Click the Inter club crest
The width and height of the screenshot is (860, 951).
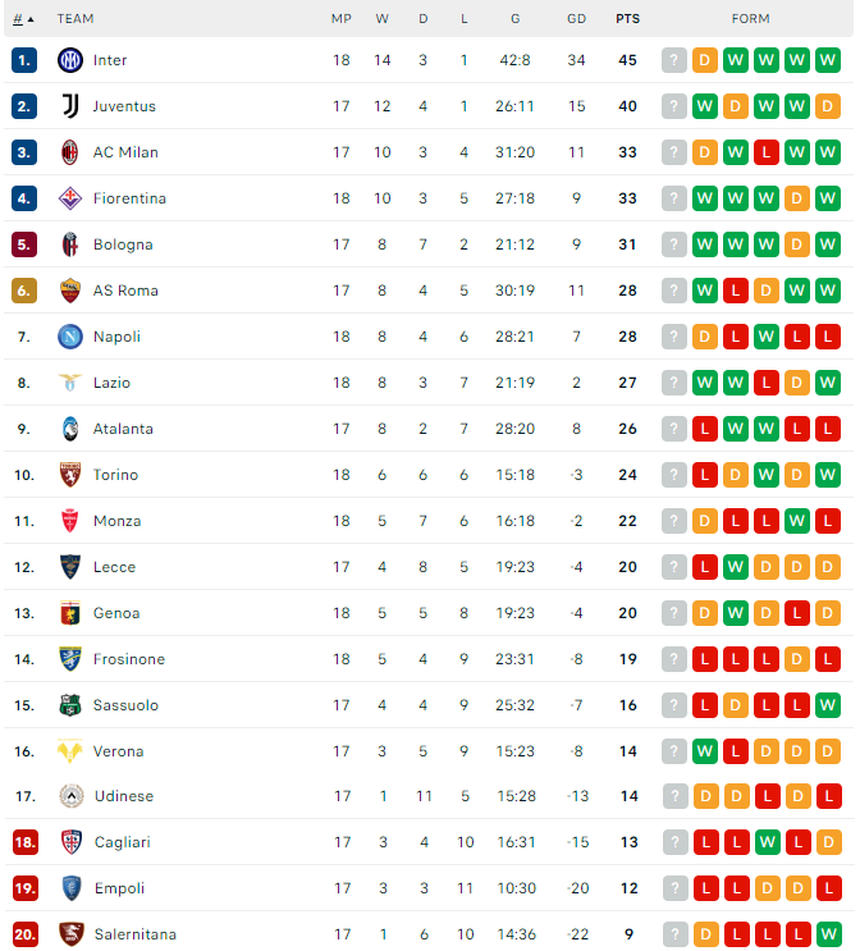pos(70,60)
